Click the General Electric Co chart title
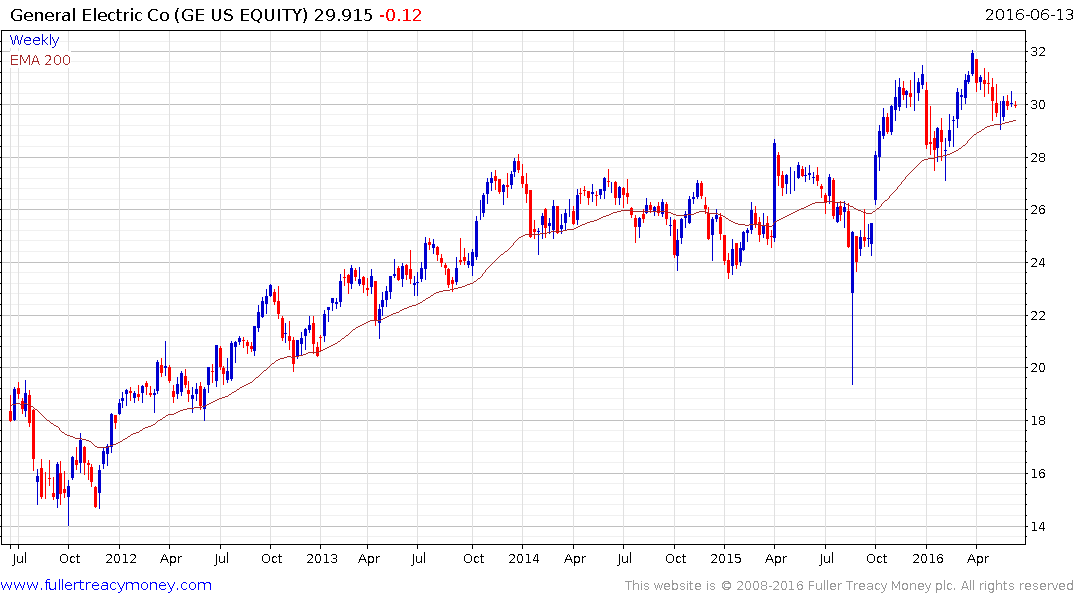The width and height of the screenshot is (1075, 600). (x=158, y=14)
